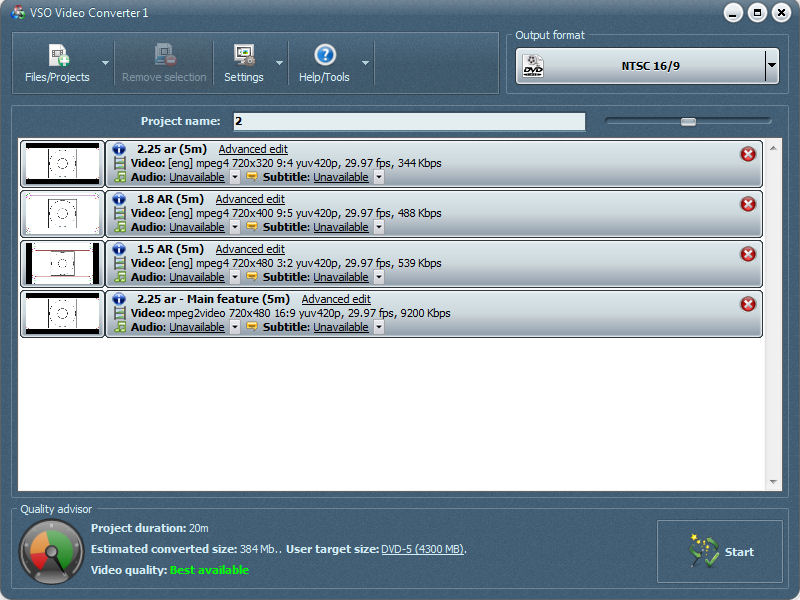Screen dimensions: 800x600
Task: Open audio dropdown for 2.25 ar - Main feature
Action: tap(235, 327)
